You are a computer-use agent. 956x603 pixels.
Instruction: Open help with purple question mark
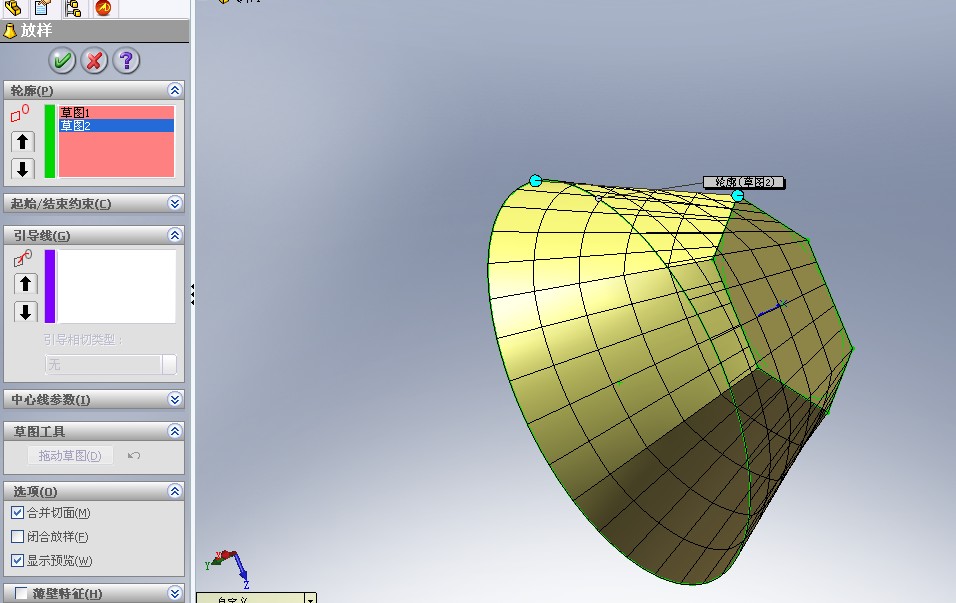[126, 60]
